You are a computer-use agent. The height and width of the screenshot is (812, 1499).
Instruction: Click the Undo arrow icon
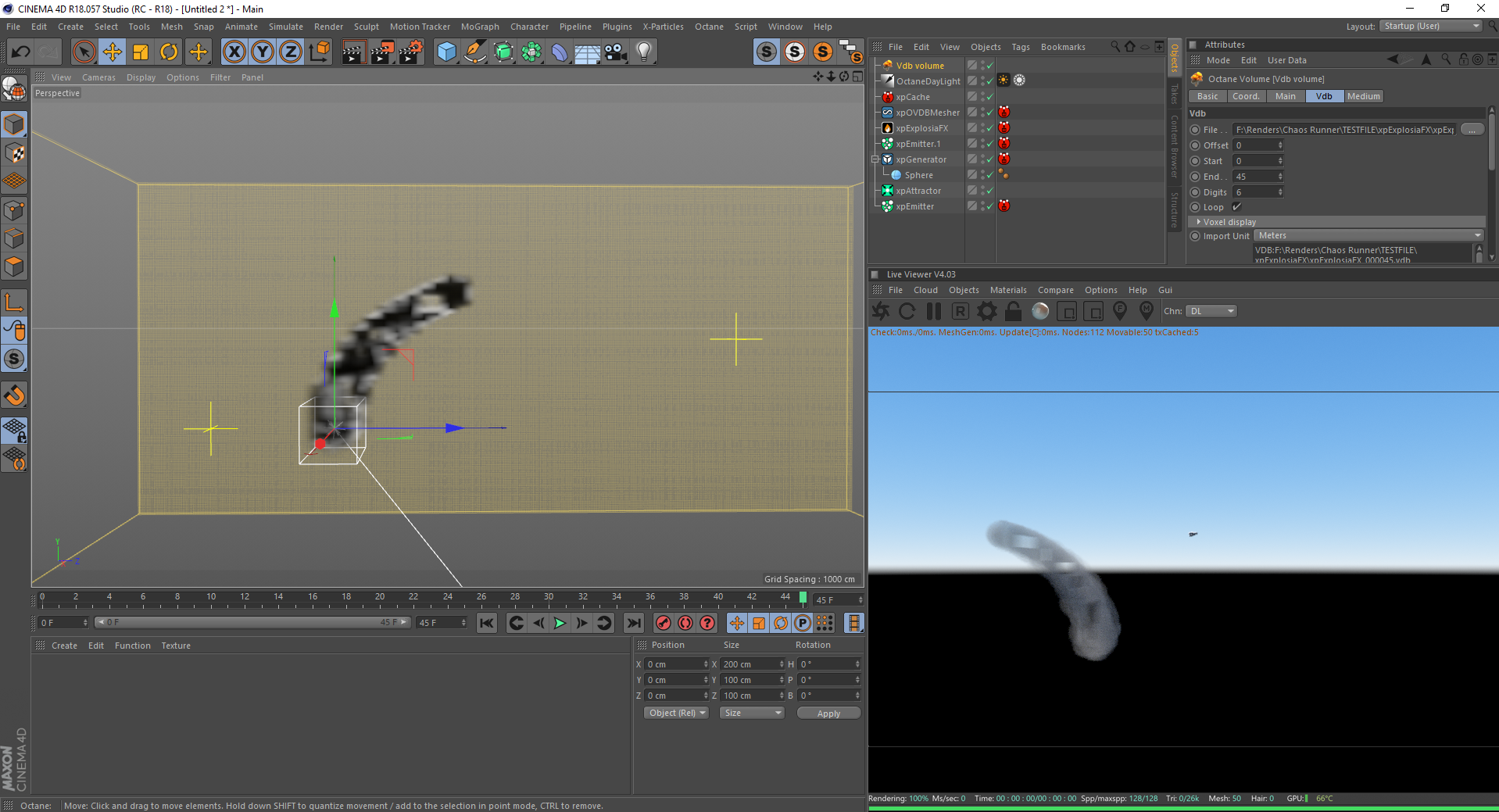(x=20, y=52)
